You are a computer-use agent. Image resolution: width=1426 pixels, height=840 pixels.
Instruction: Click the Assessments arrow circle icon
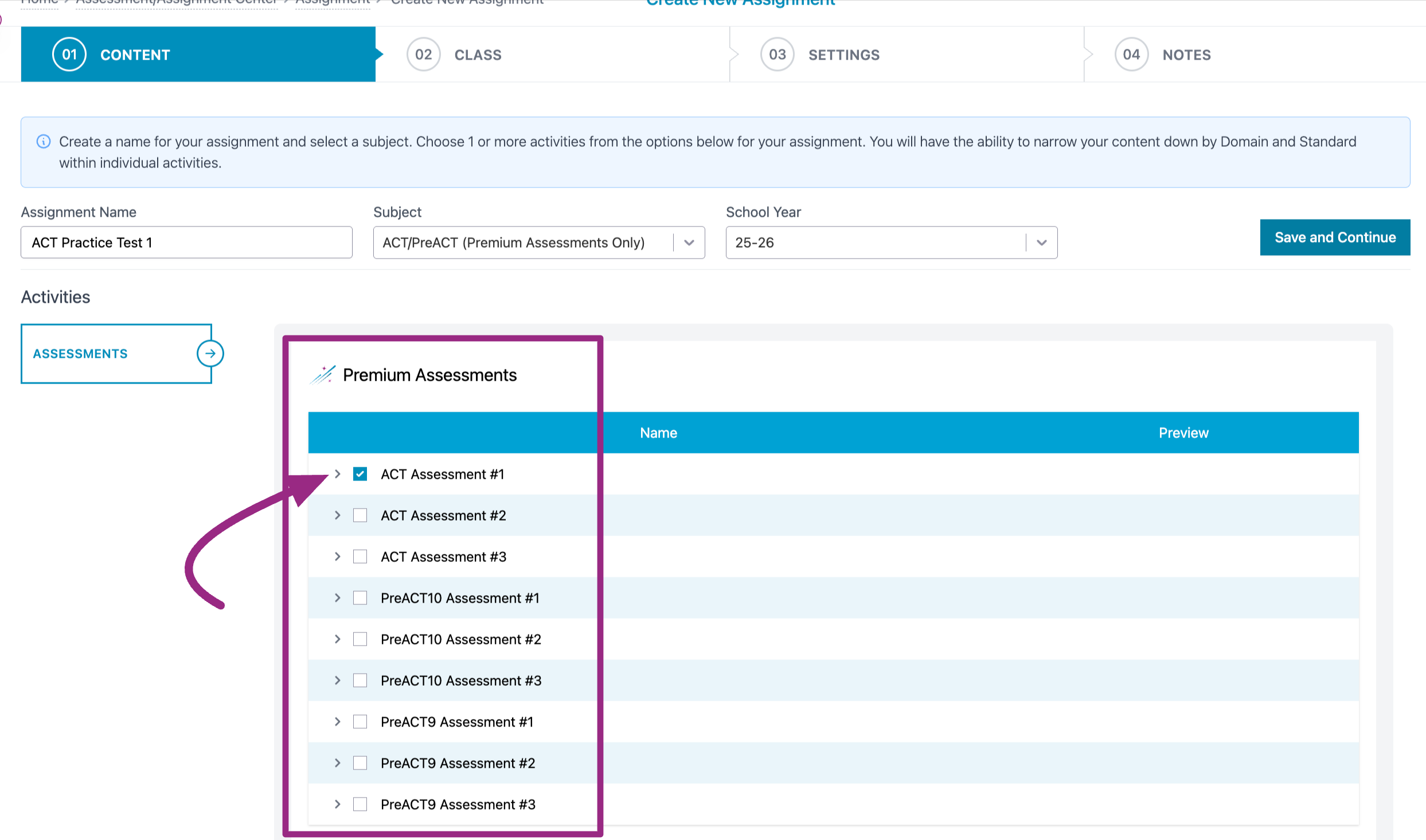coord(210,353)
